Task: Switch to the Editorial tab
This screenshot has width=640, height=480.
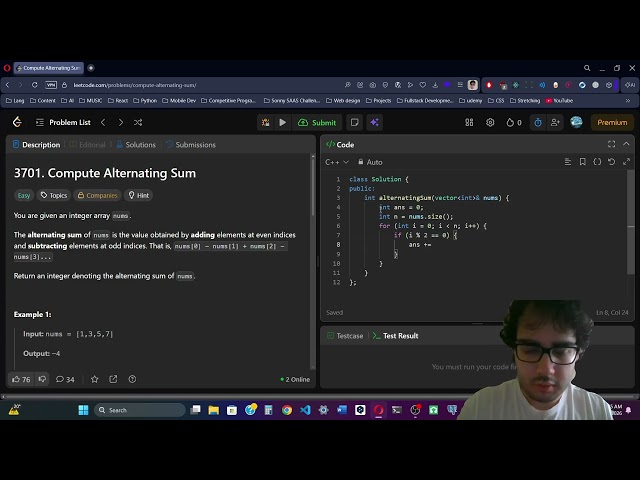Action: 87,144
